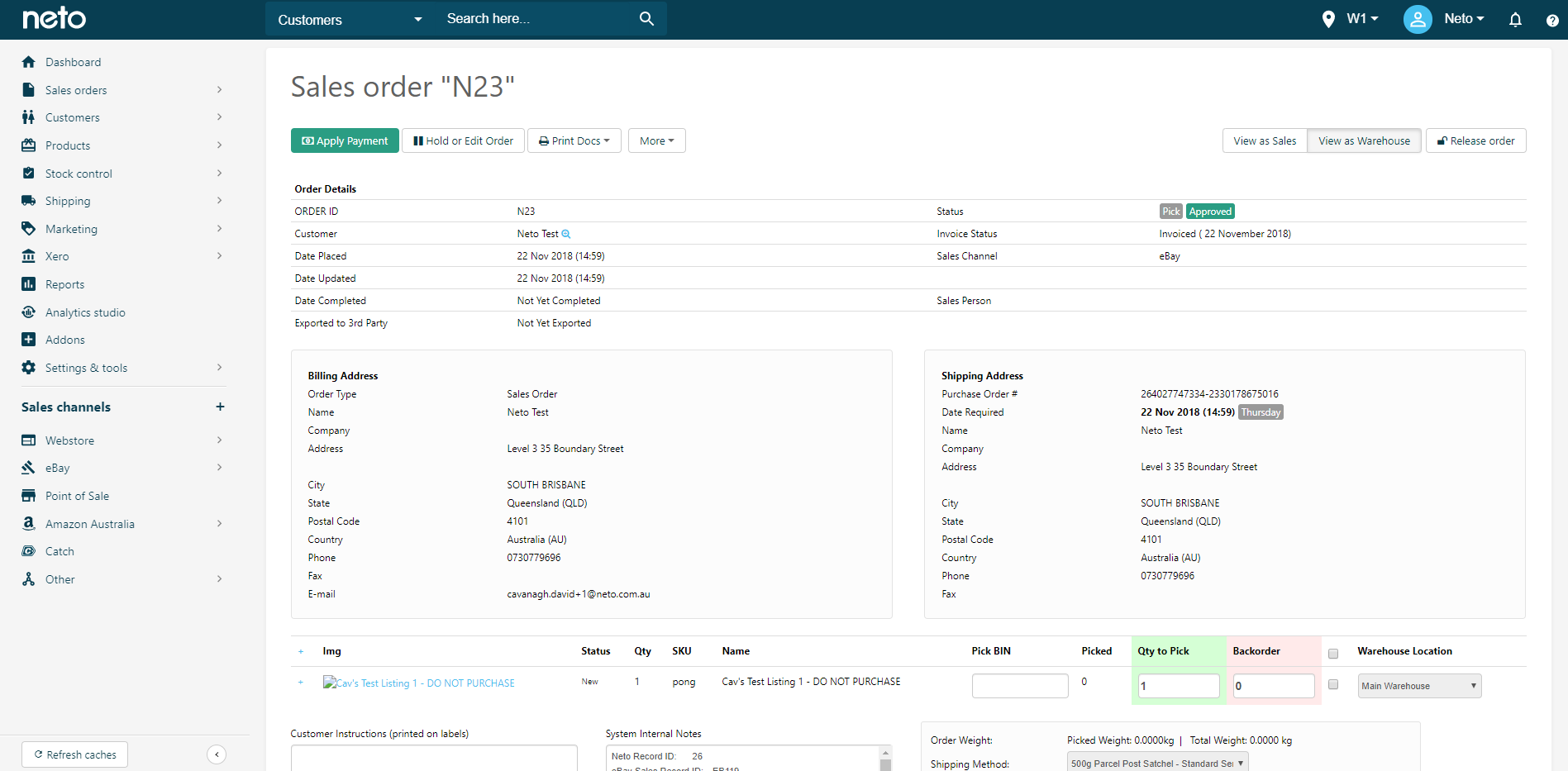
Task: Open Point of Sale menu item
Action: (77, 496)
